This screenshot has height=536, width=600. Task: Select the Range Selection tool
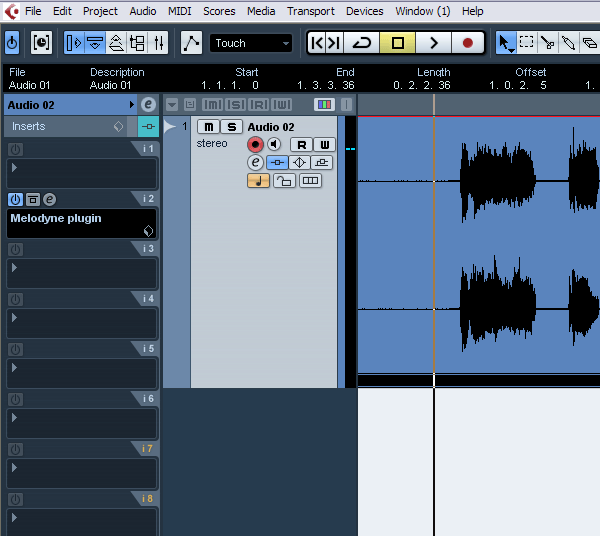[526, 43]
